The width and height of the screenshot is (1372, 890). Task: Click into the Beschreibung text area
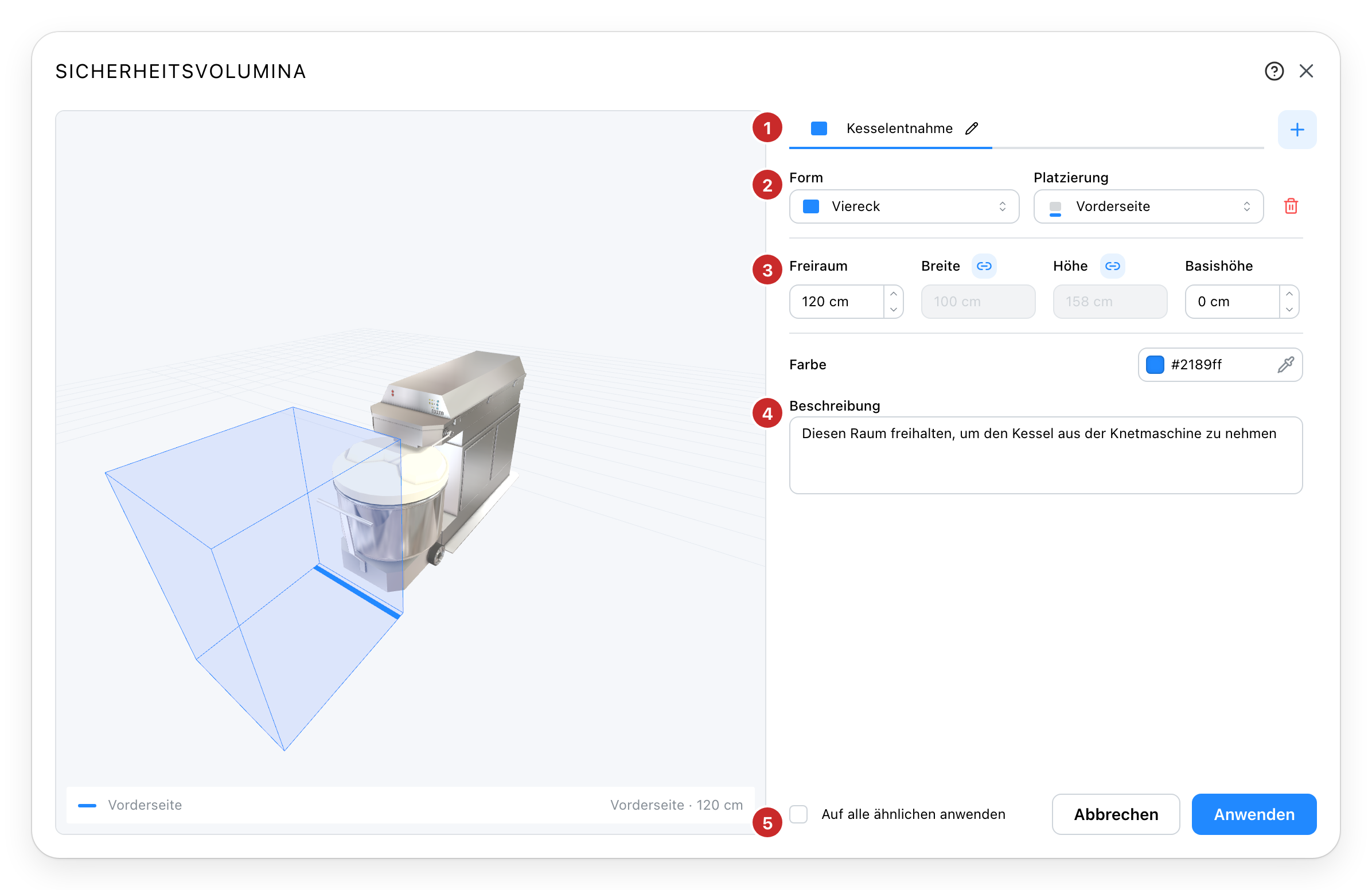click(1046, 455)
